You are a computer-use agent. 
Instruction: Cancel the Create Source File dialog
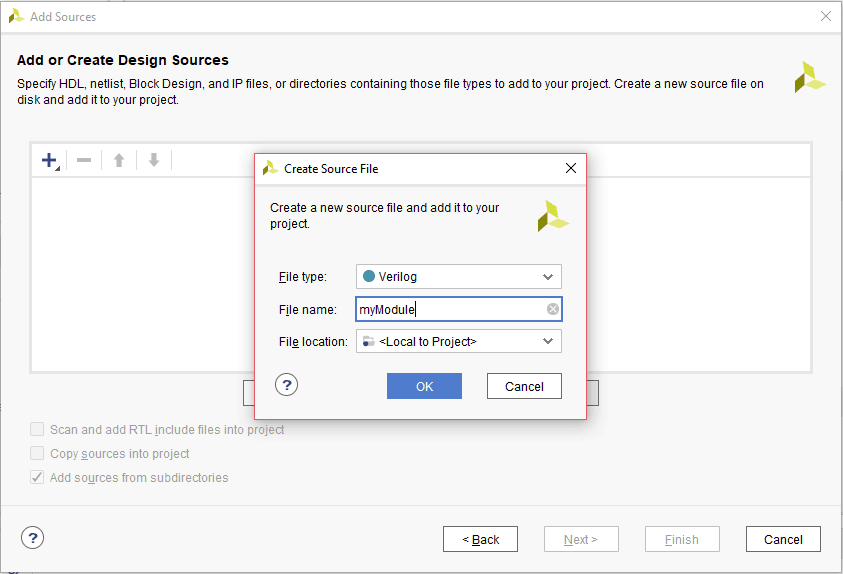(x=524, y=386)
